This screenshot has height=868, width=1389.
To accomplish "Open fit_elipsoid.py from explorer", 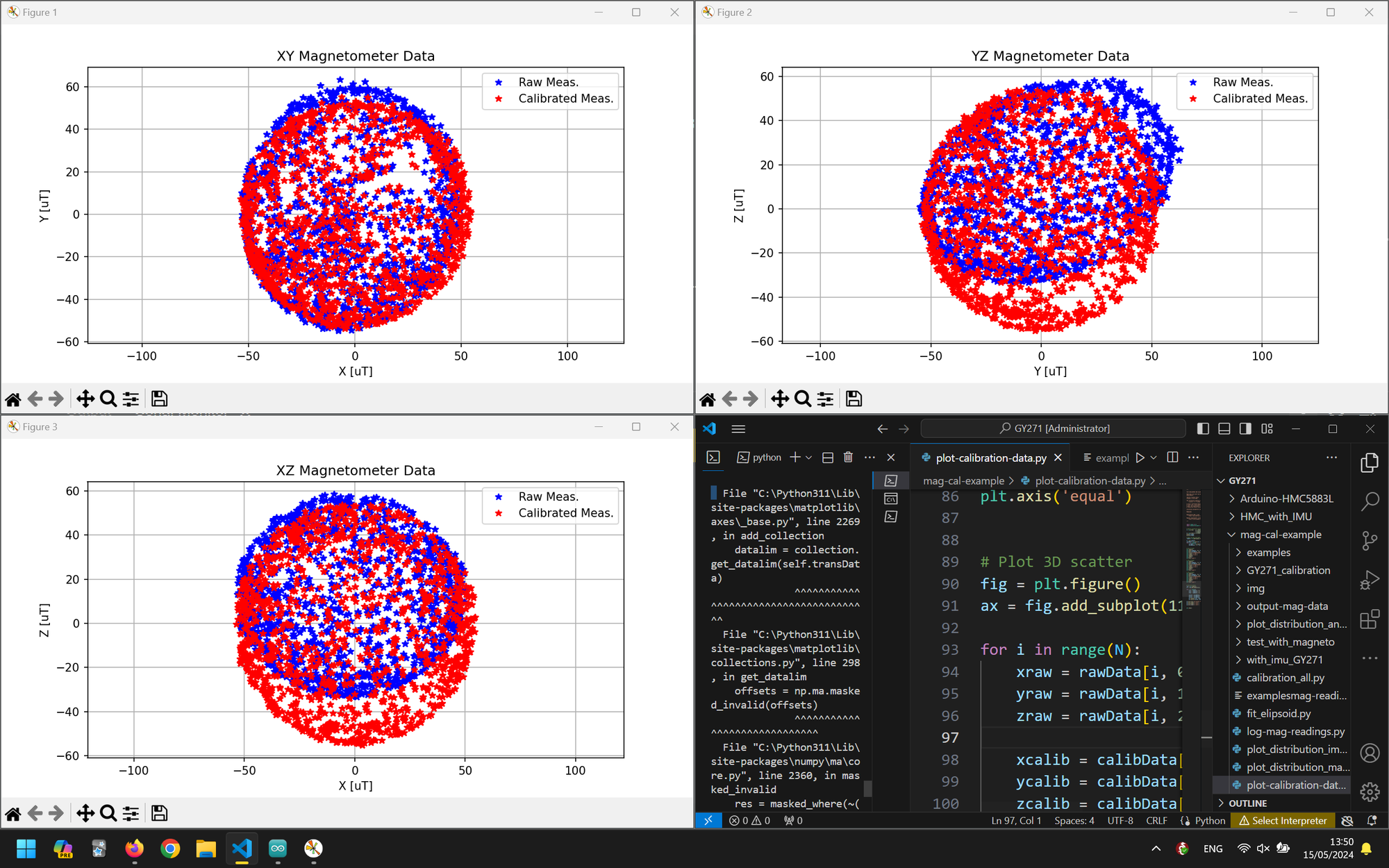I will 1278,713.
